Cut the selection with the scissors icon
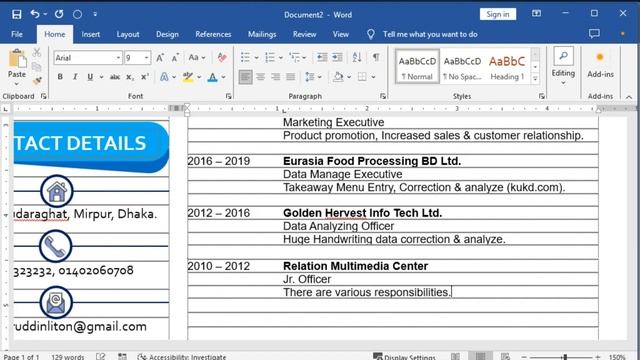Screen dimensions: 640x360 [37, 52]
